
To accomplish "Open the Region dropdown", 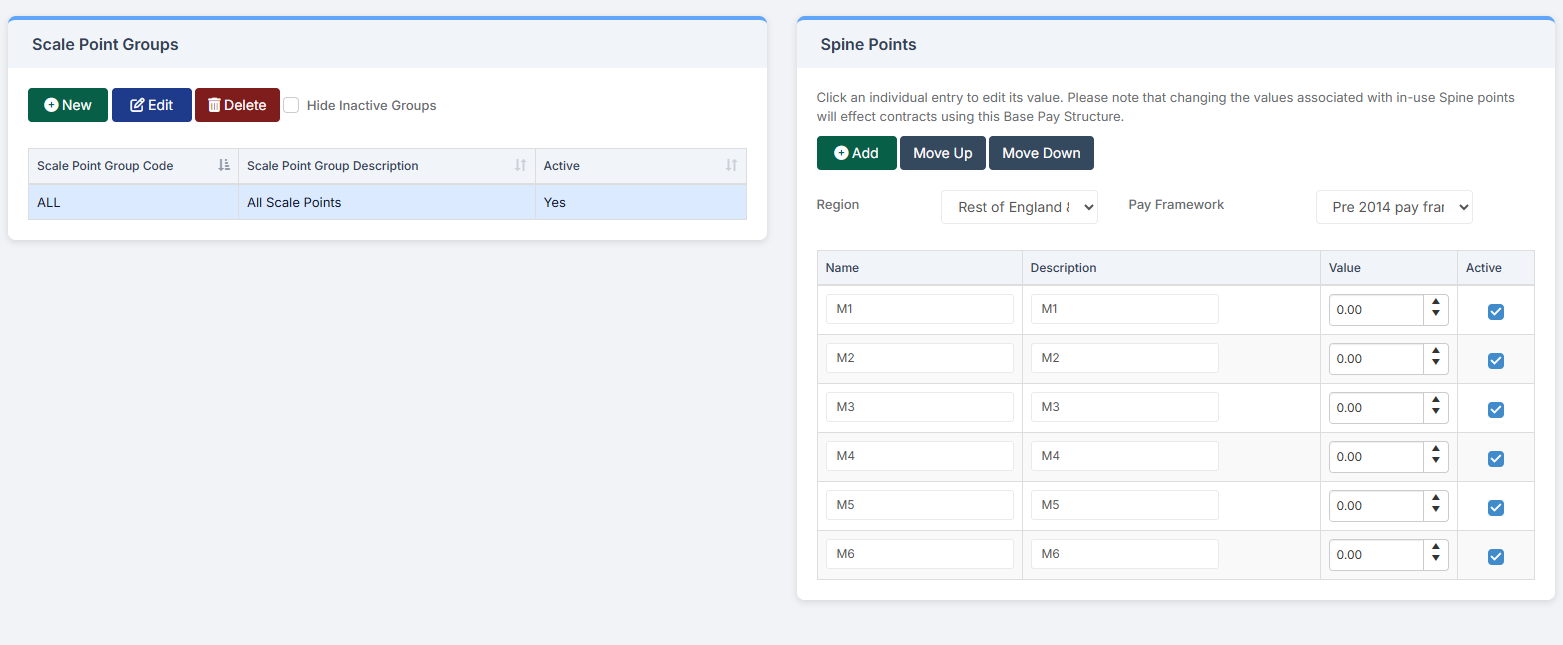I will [x=1019, y=207].
